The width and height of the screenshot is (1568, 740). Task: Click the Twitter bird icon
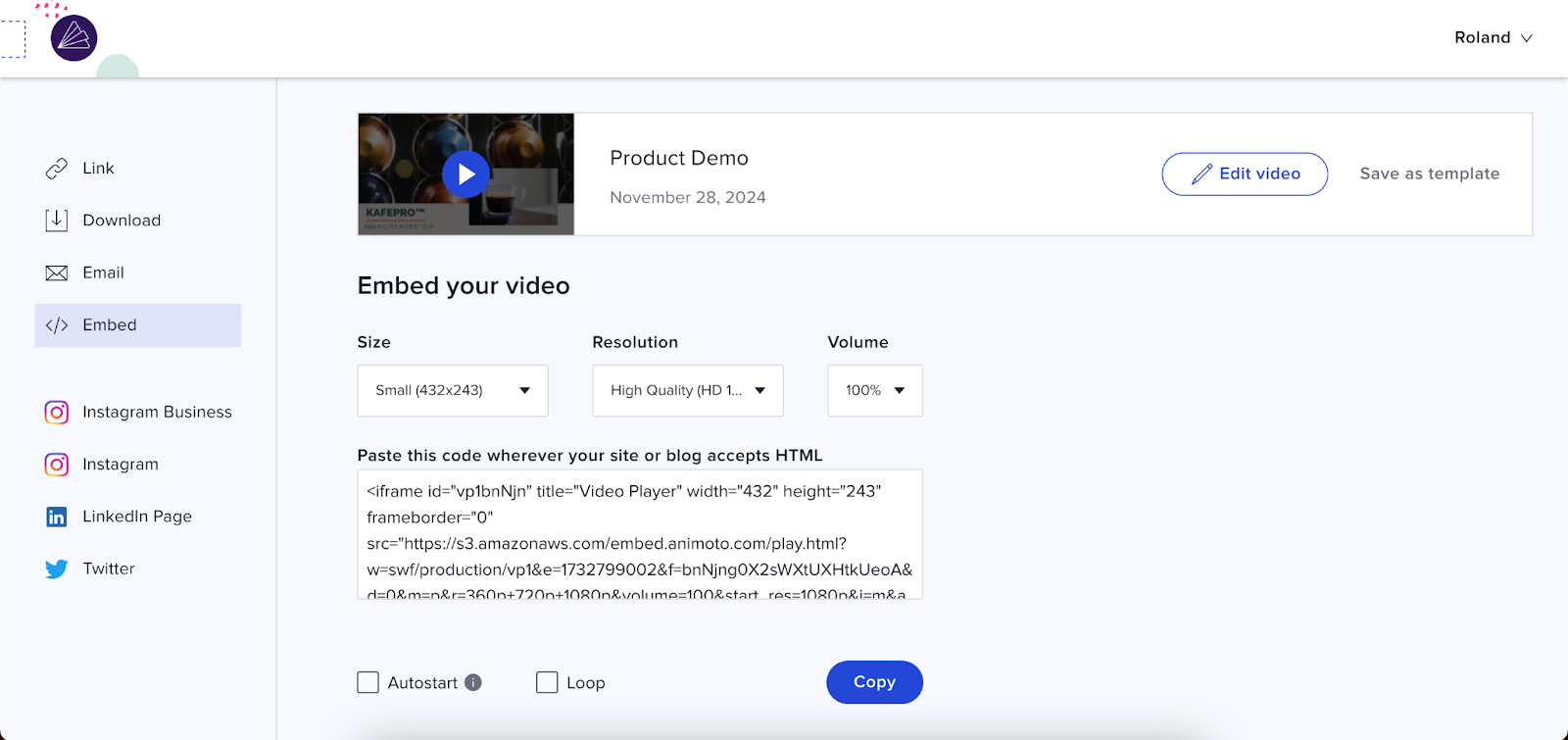[57, 568]
